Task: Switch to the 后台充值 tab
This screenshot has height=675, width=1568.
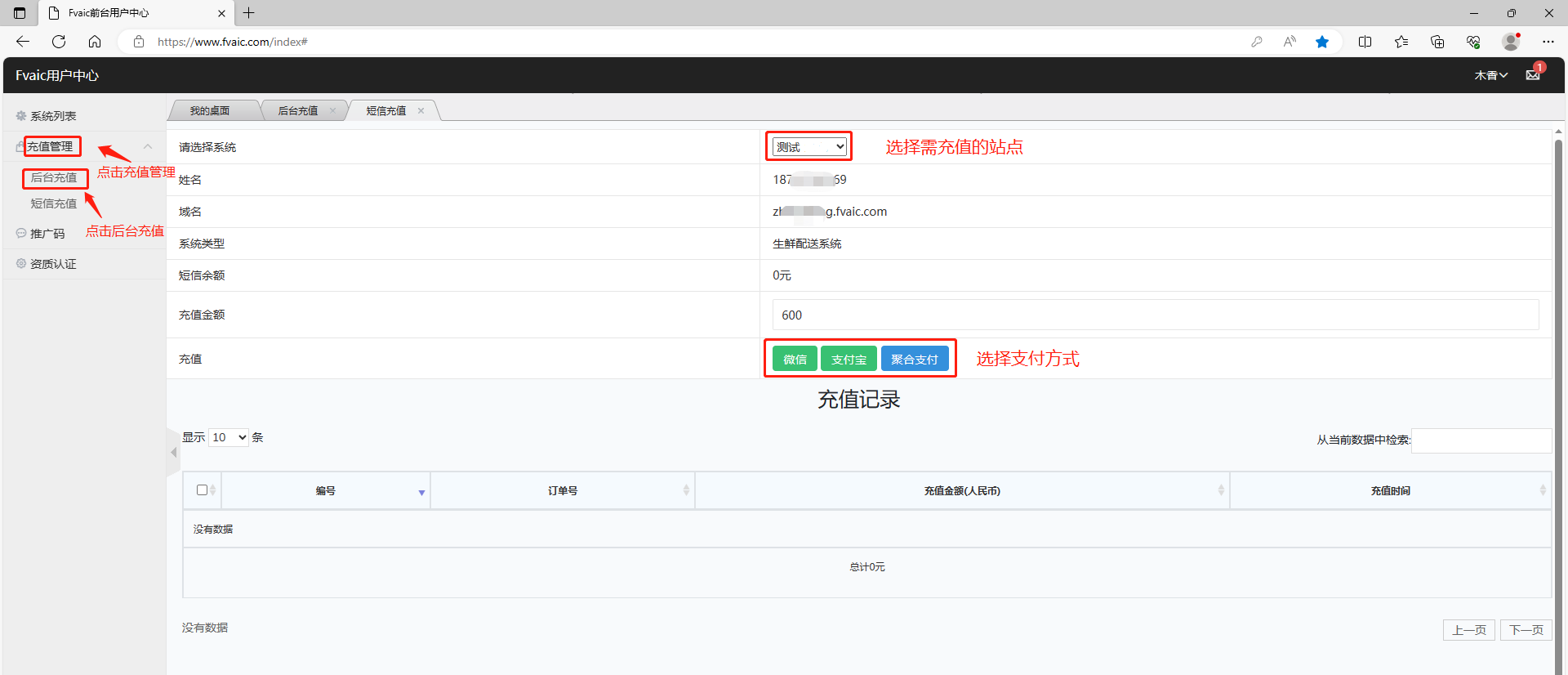Action: (298, 111)
